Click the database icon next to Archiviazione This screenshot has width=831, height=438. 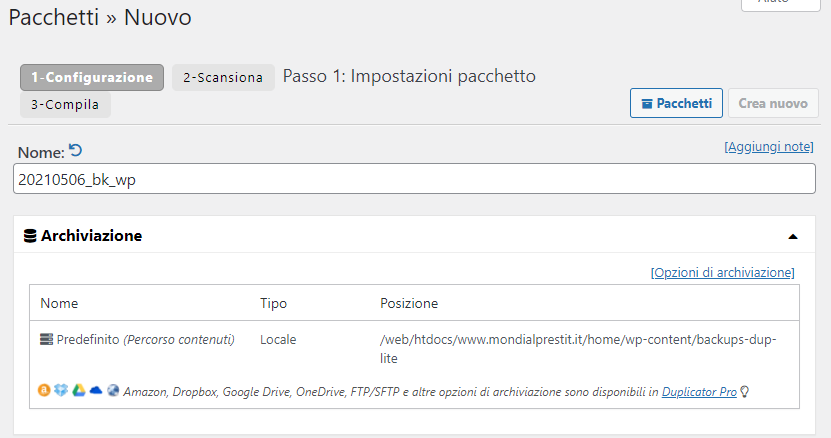[30, 236]
